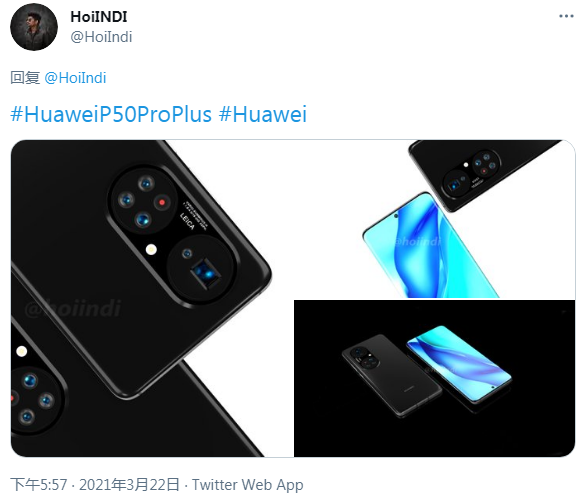Open the HoiINDI profile avatar
This screenshot has width=586, height=495.
34,27
